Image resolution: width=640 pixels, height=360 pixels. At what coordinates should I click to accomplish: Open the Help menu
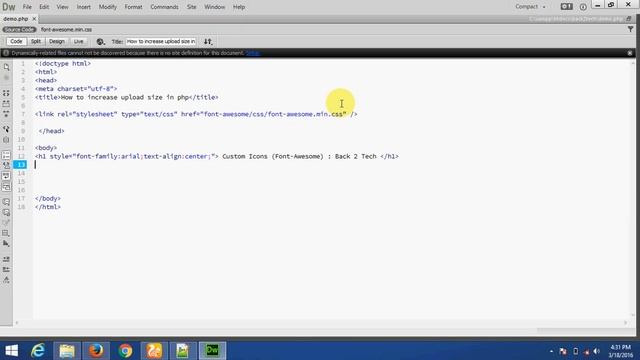click(x=239, y=7)
